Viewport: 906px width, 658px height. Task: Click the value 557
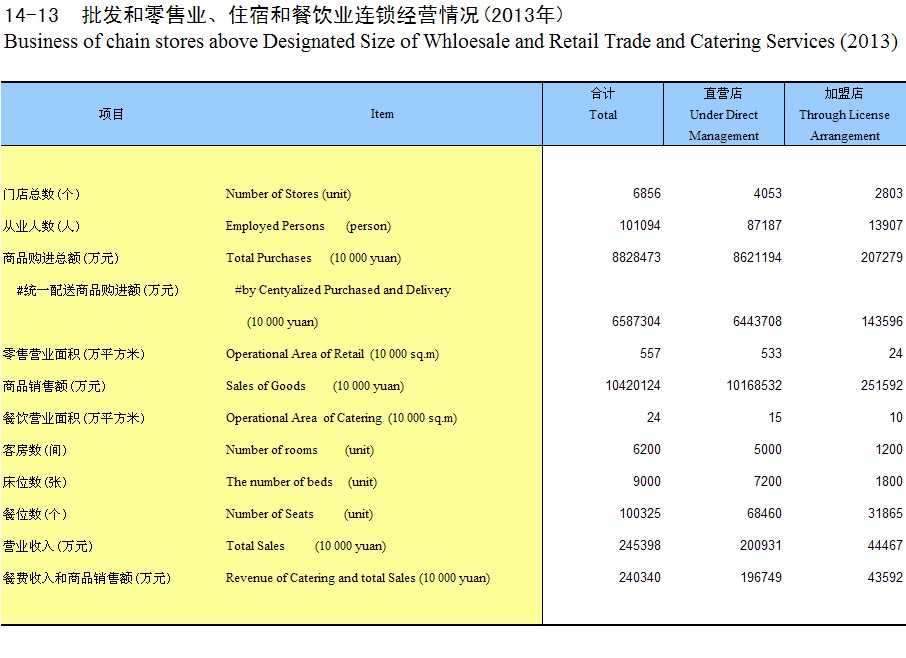point(650,354)
